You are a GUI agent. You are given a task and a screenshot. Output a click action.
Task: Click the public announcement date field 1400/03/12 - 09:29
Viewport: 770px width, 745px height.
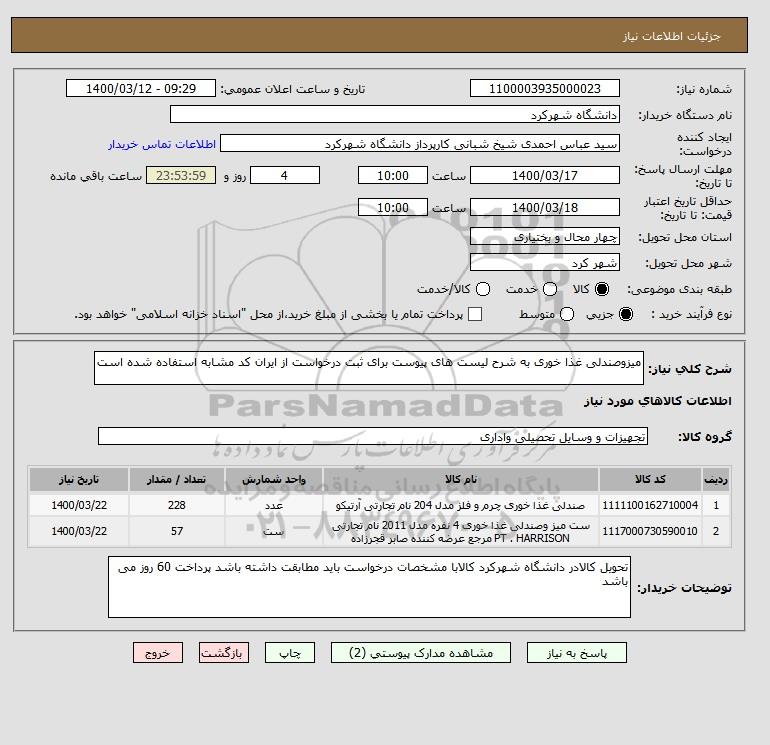point(141,88)
